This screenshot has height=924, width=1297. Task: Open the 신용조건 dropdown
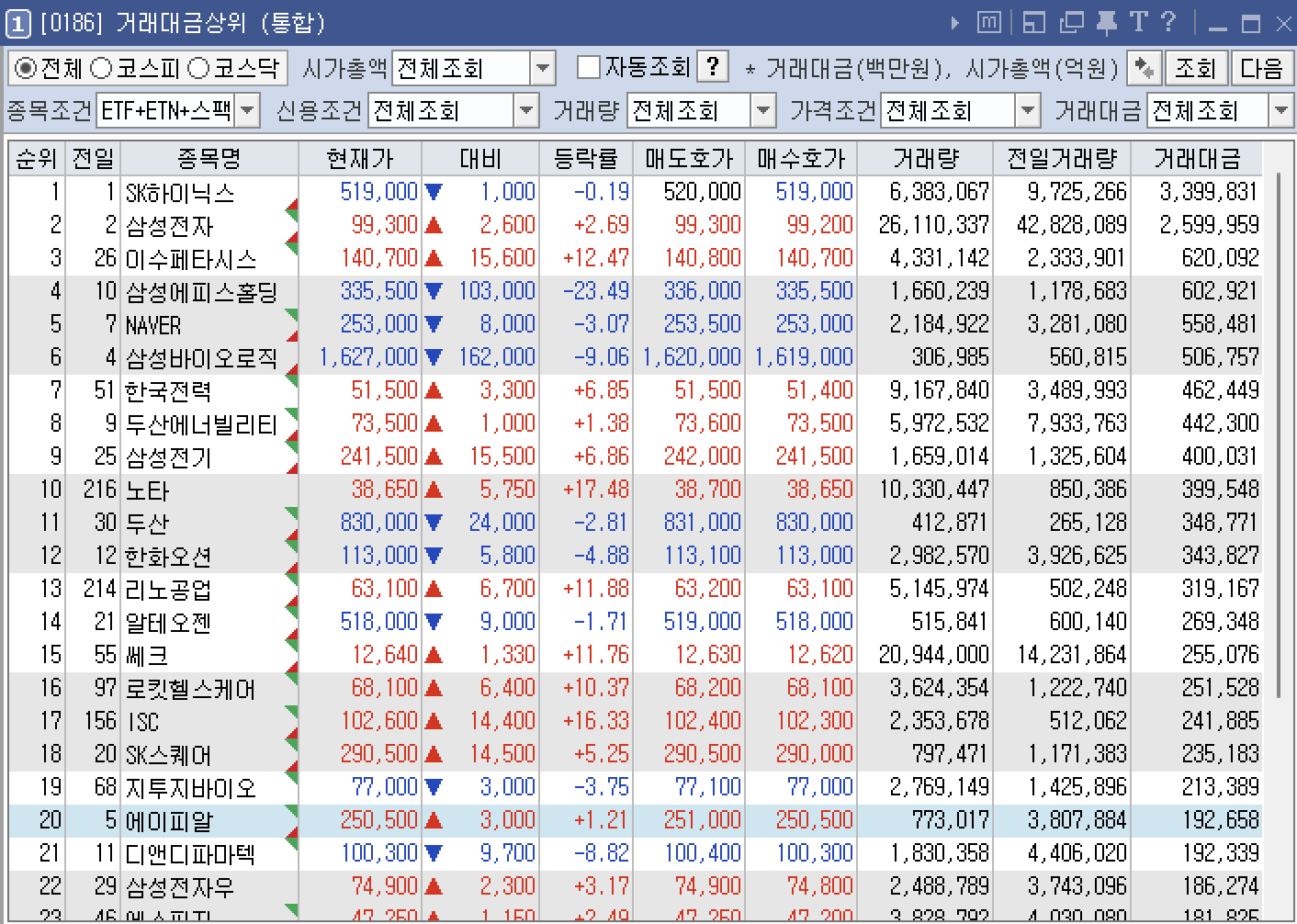[x=526, y=111]
